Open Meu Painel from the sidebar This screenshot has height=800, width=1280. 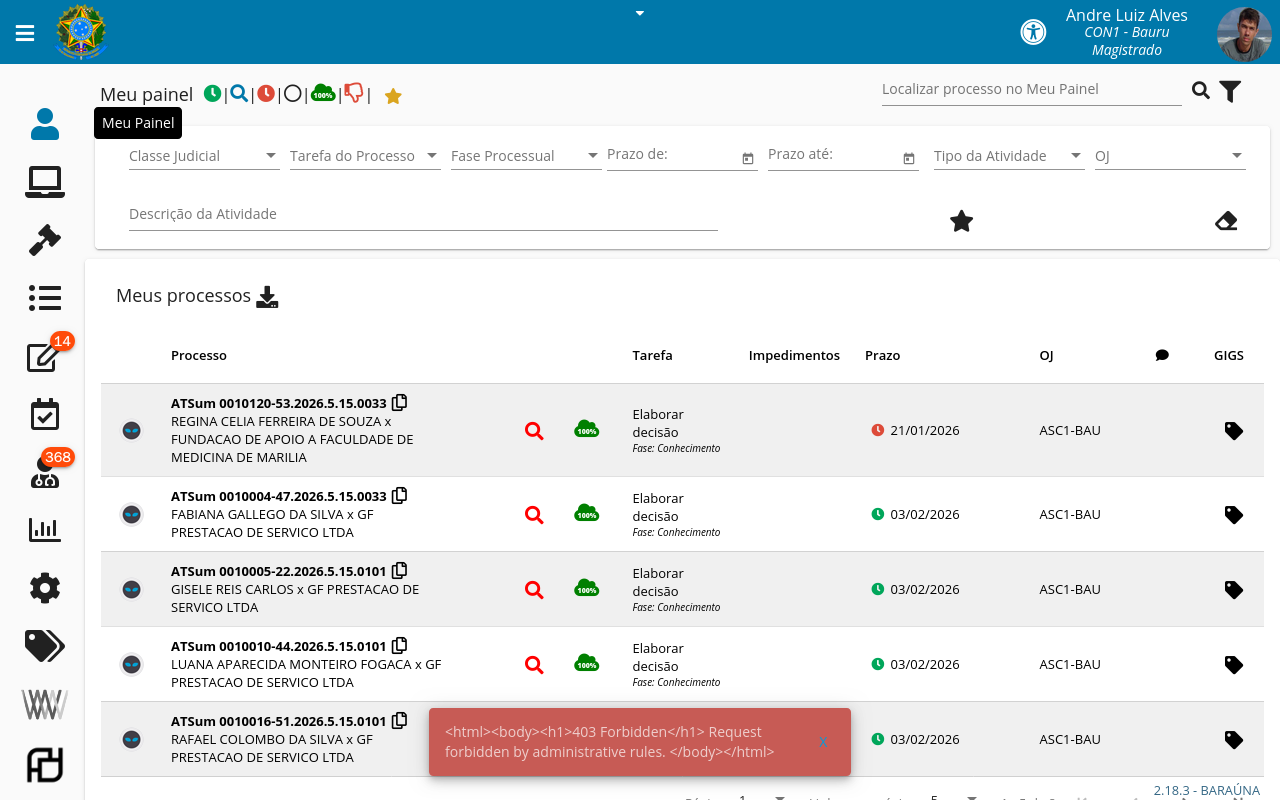click(x=45, y=124)
